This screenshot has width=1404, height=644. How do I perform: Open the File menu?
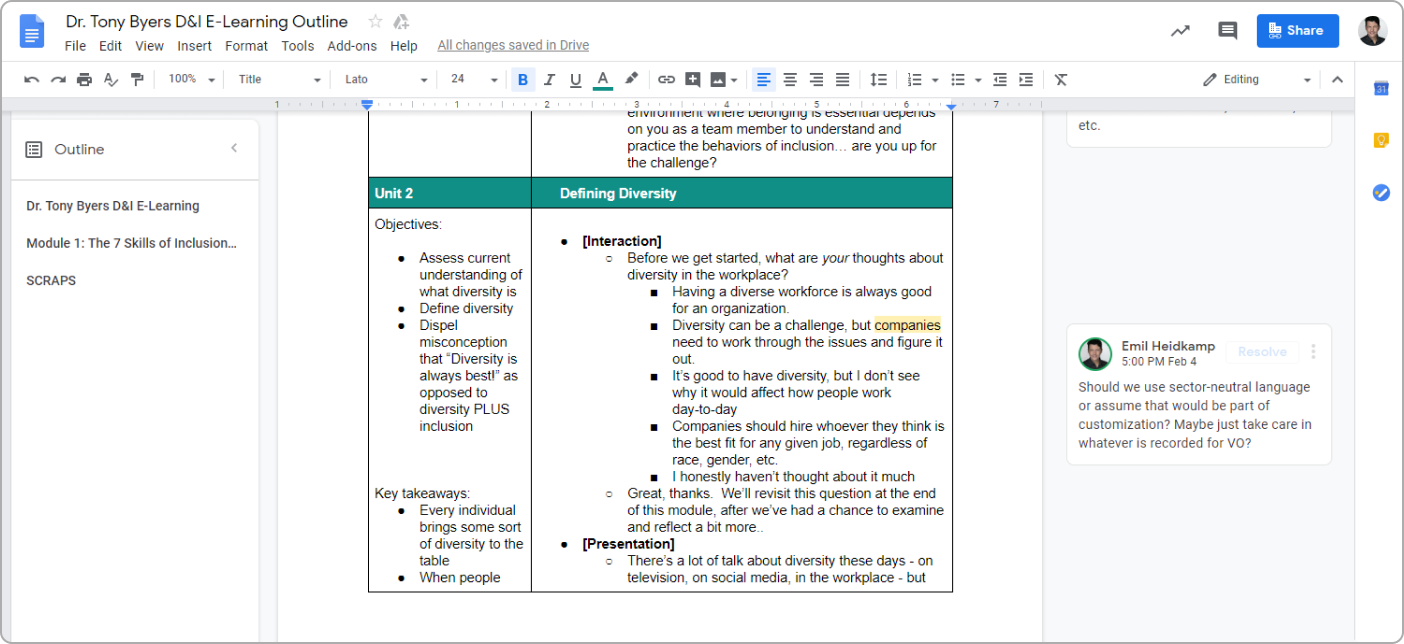(75, 46)
